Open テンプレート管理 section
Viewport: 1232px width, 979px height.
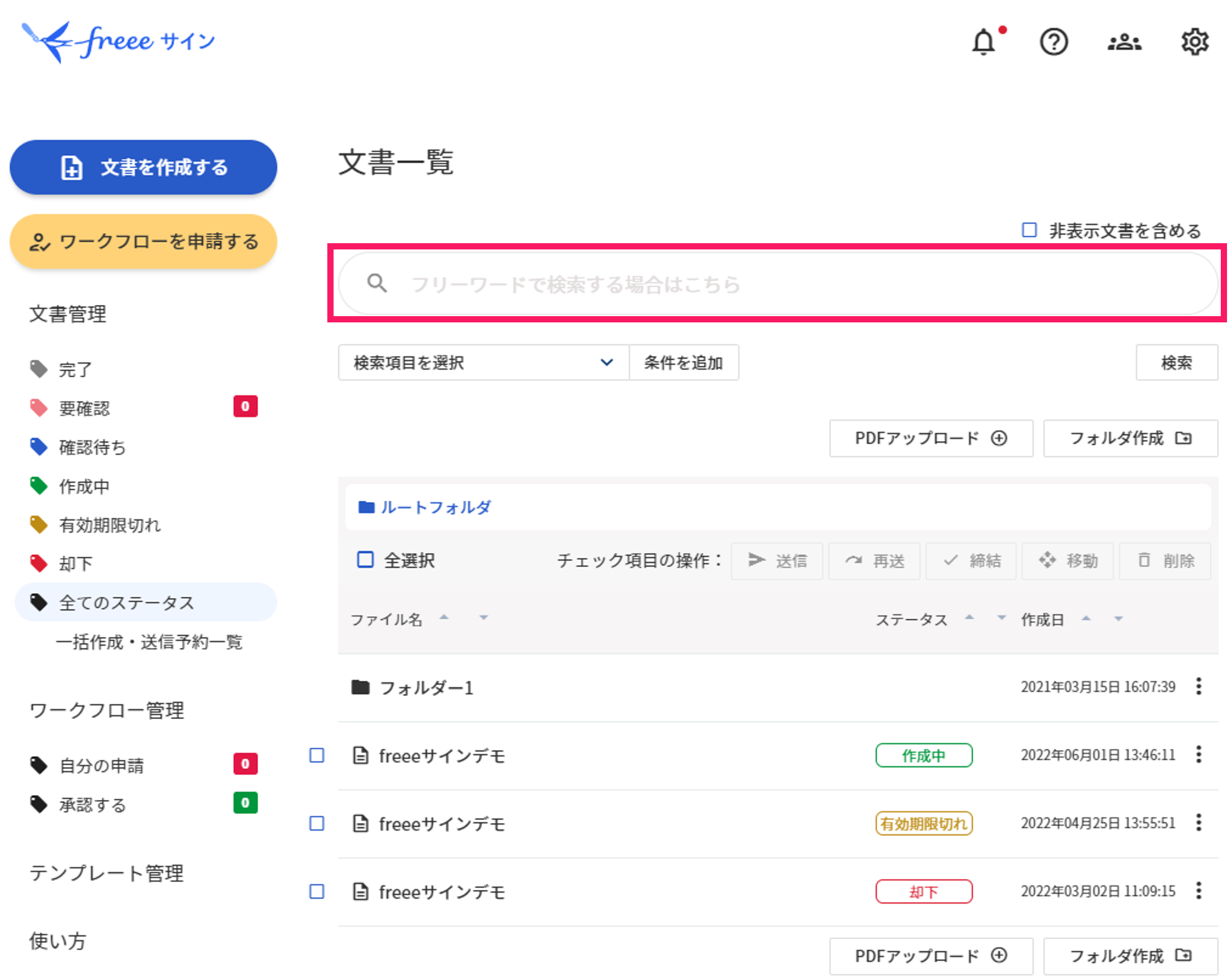point(107,872)
